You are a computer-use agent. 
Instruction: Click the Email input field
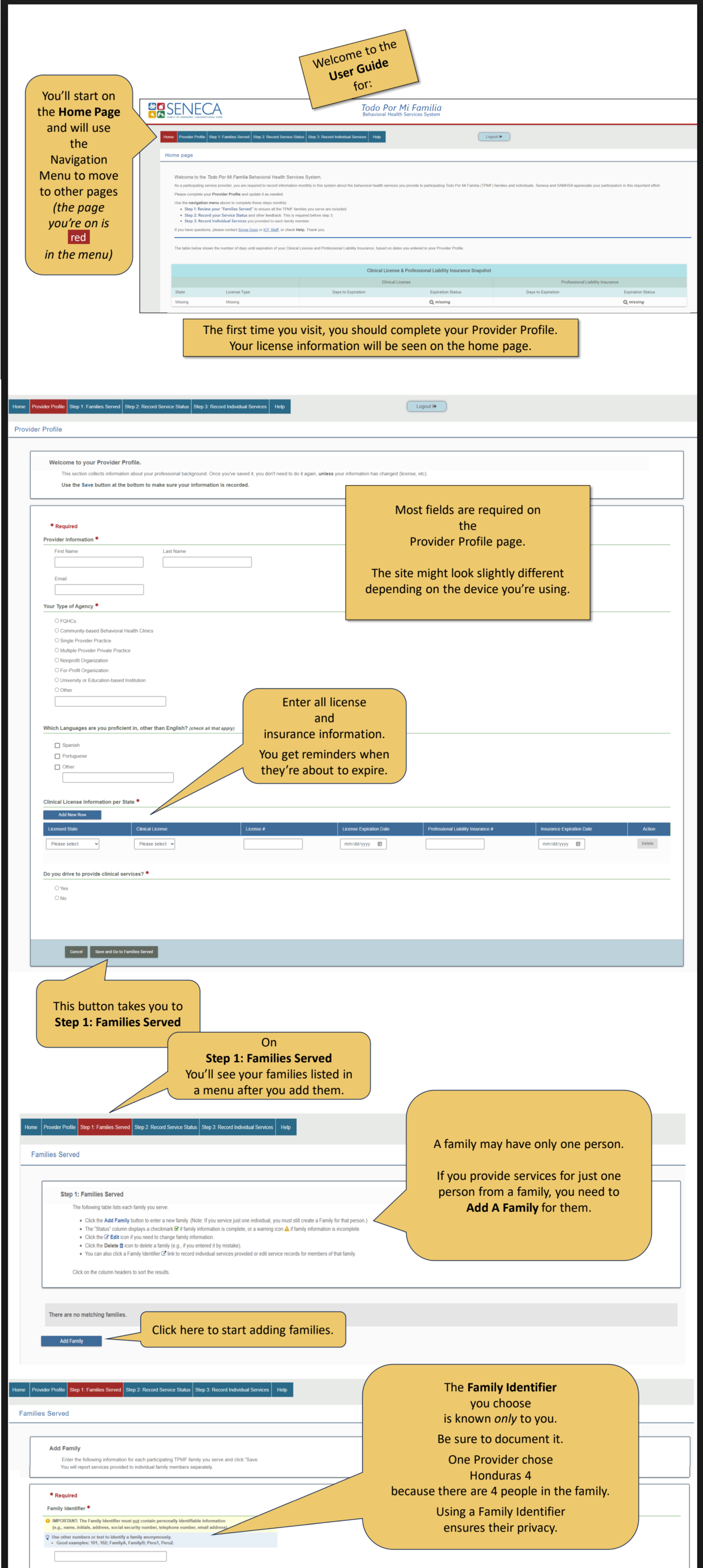(99, 589)
